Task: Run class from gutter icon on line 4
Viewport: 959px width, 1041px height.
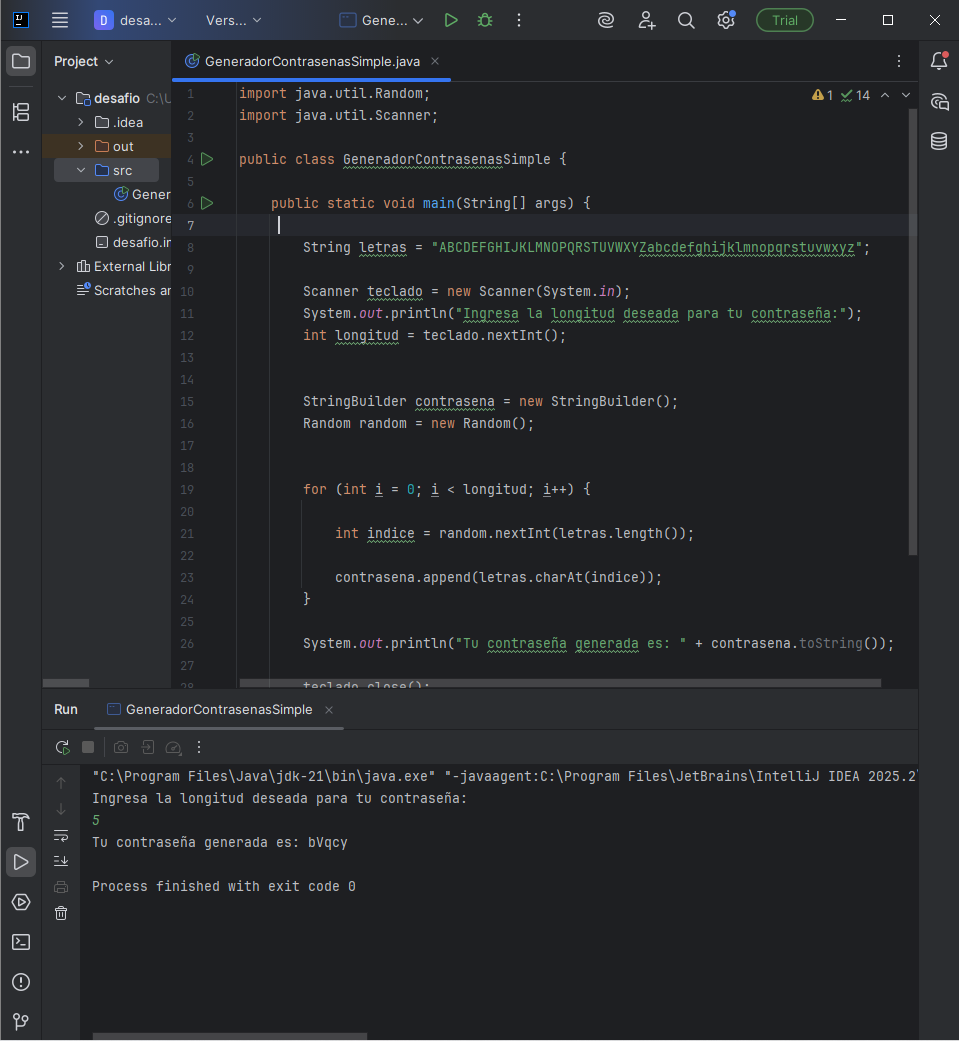Action: click(207, 159)
